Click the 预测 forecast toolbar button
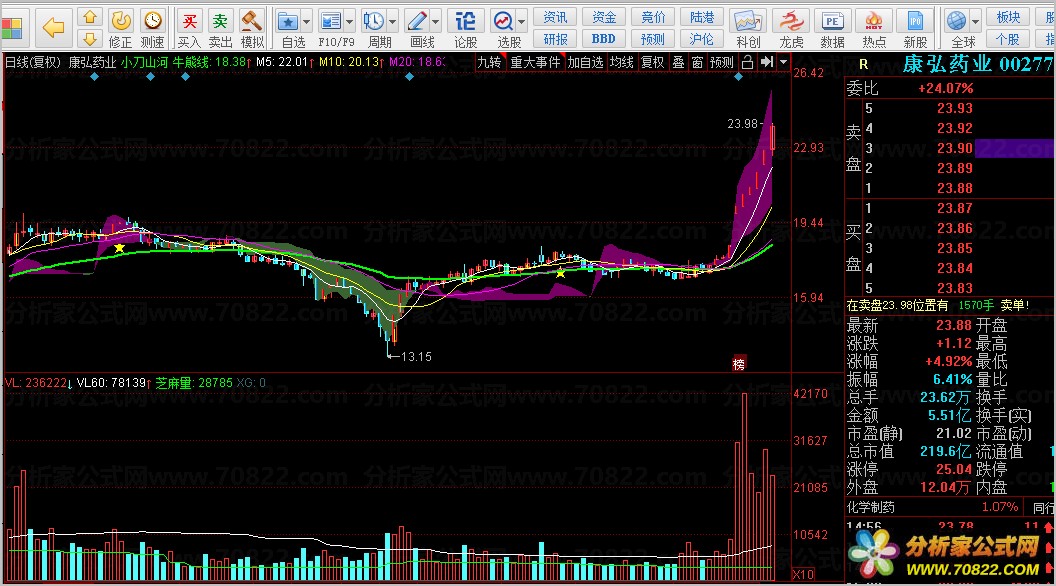The image size is (1056, 586). pyautogui.click(x=653, y=39)
